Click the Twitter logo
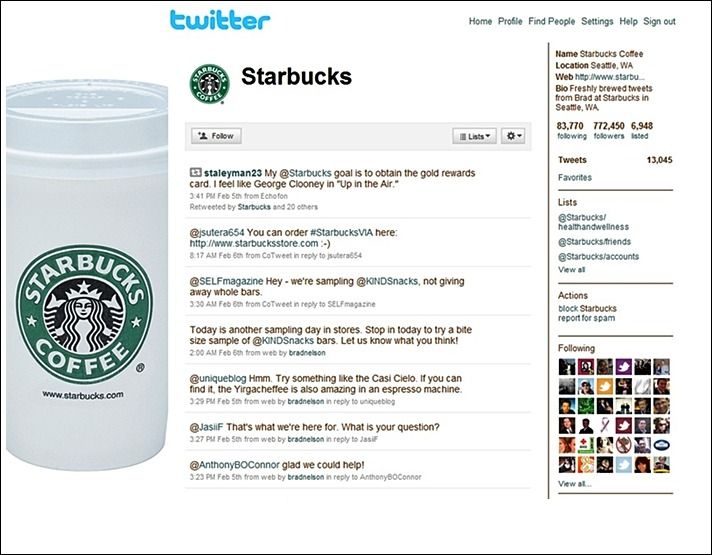 coord(220,20)
